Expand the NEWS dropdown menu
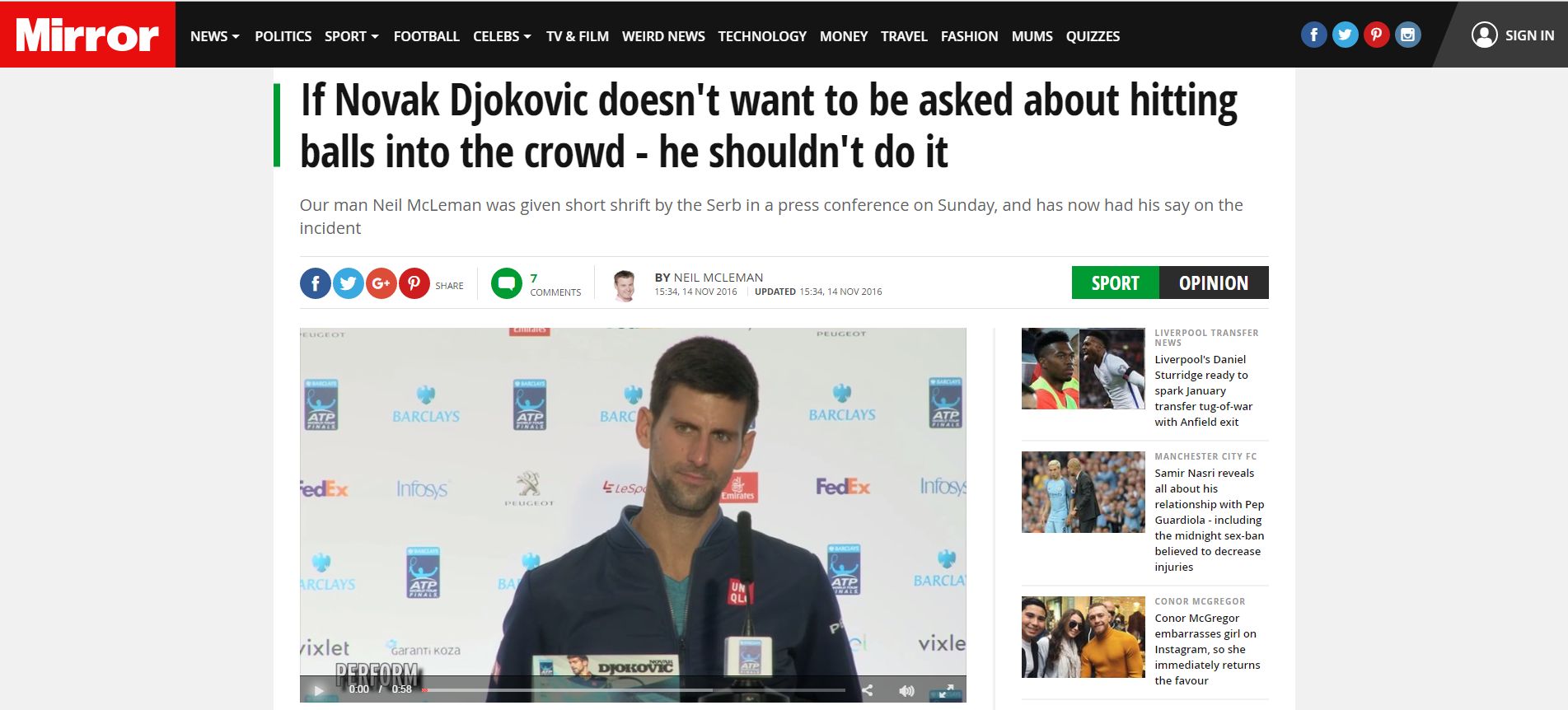This screenshot has height=710, width=1568. pos(214,36)
